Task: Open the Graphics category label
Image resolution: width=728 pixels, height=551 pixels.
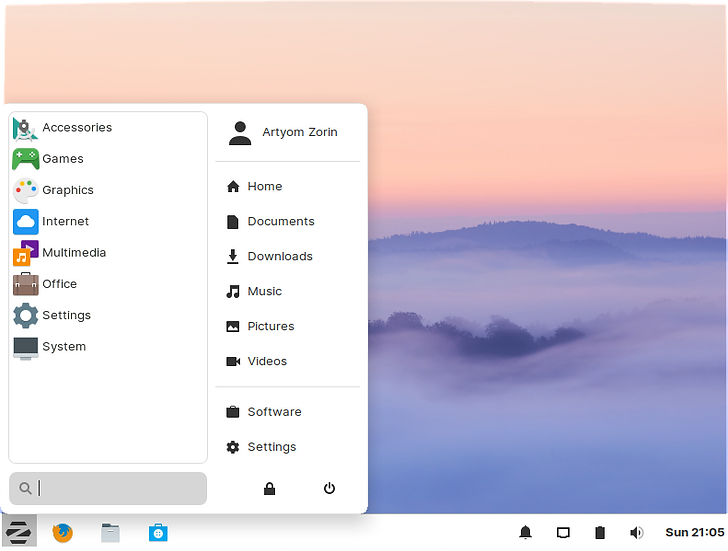Action: [x=68, y=190]
